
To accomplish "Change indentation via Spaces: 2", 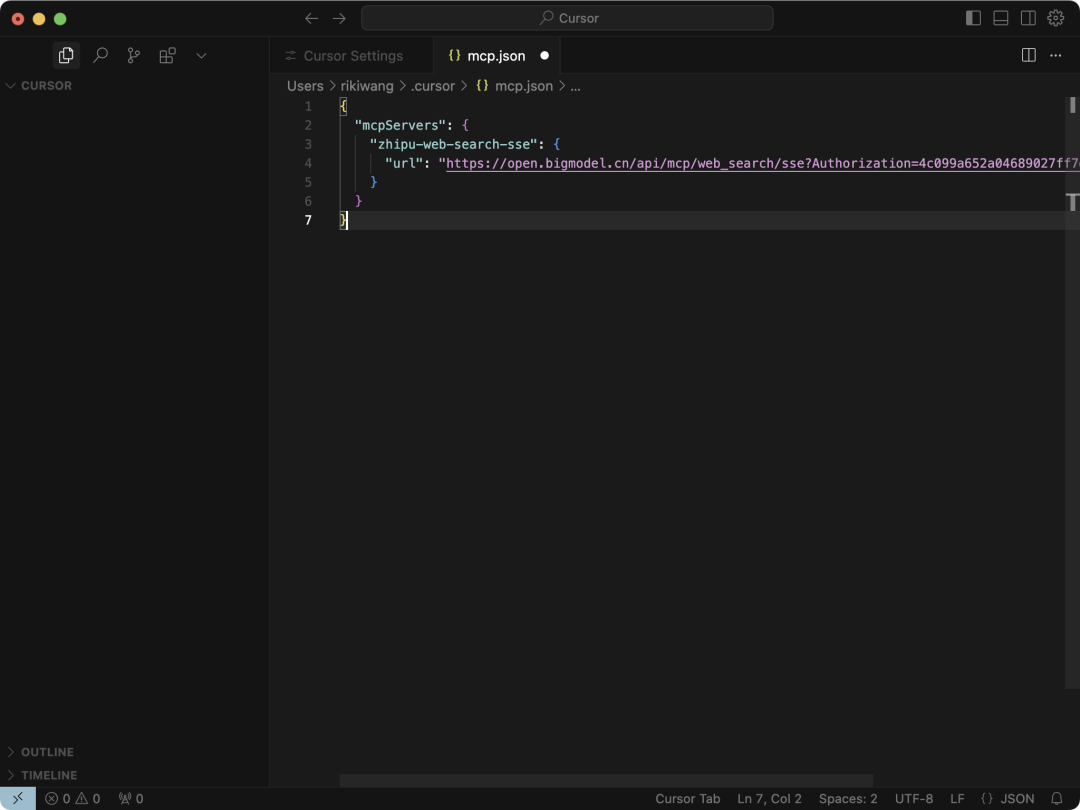I will 848,798.
